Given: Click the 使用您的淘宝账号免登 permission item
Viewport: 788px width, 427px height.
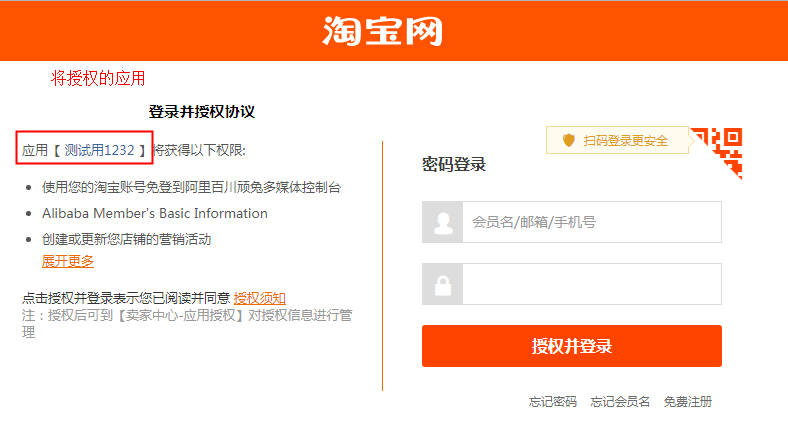Looking at the screenshot, I should pyautogui.click(x=191, y=187).
